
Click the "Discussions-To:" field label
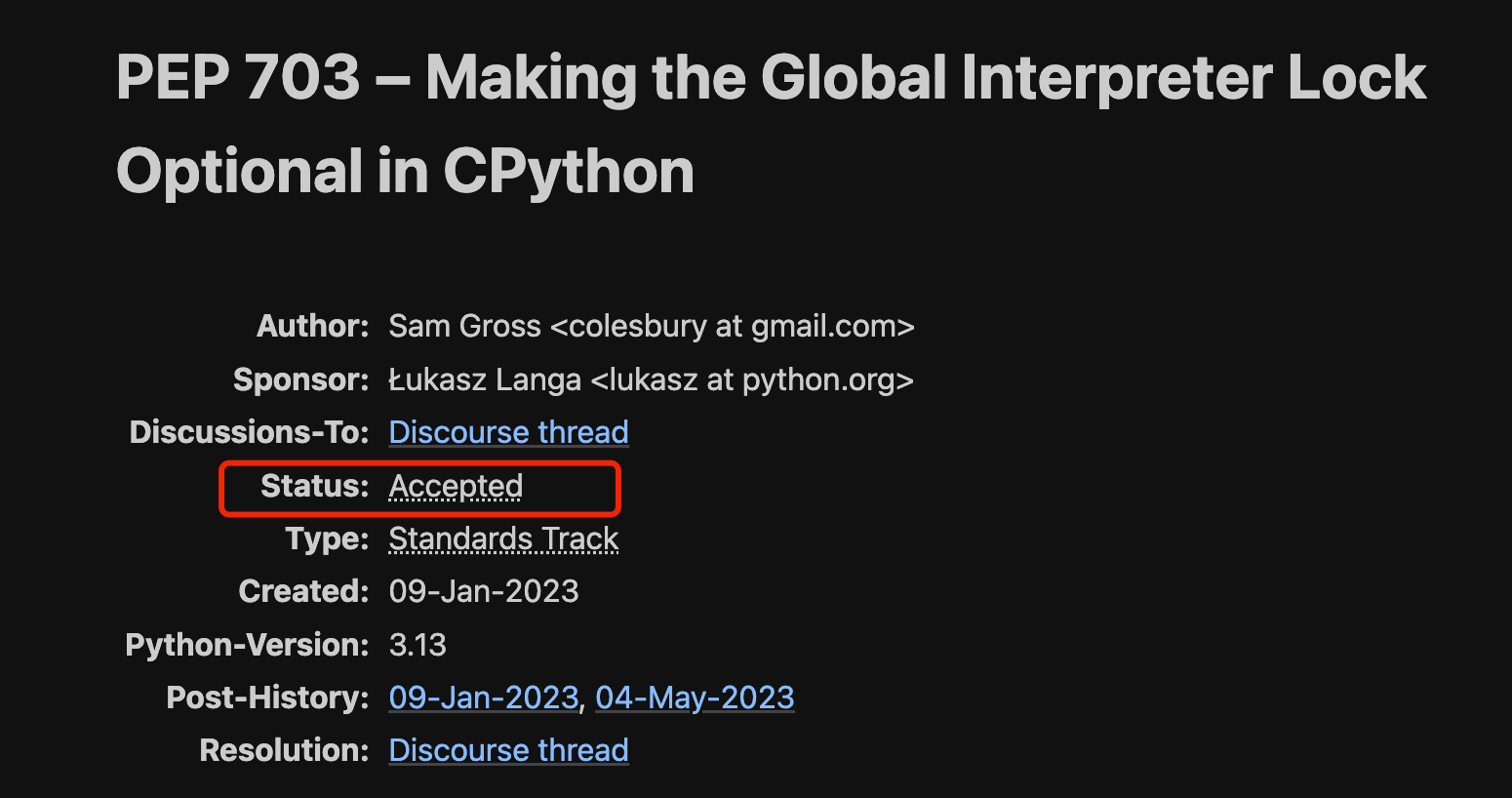tap(249, 432)
